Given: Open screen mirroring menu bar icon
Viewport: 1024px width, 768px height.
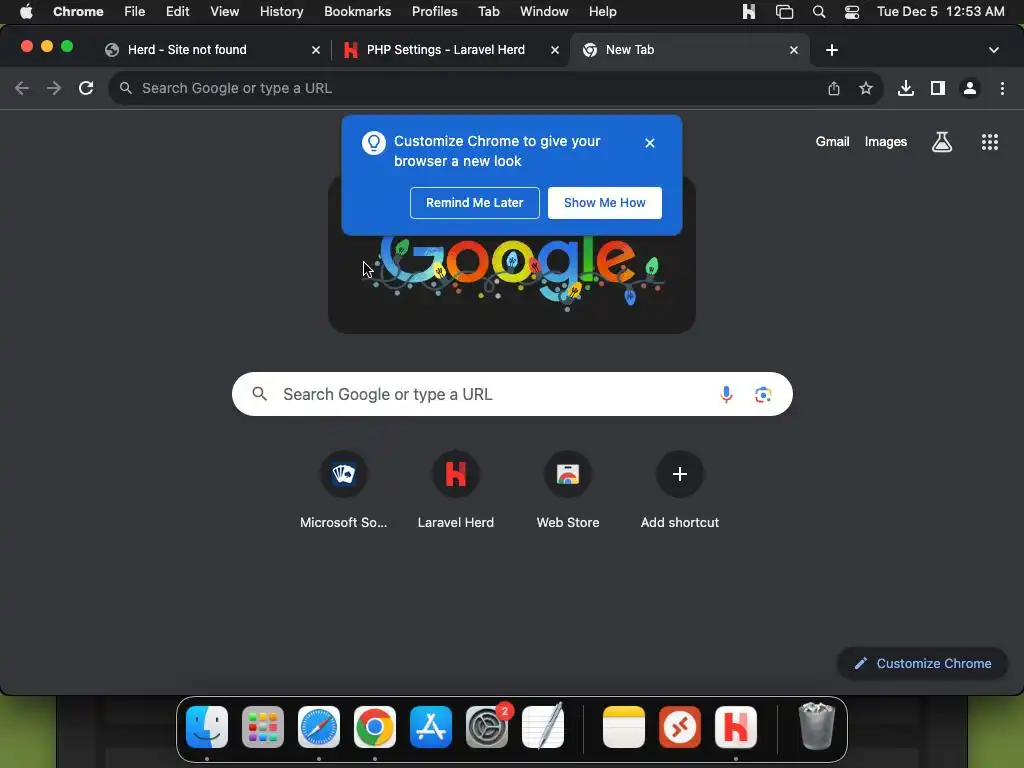Looking at the screenshot, I should 784,12.
